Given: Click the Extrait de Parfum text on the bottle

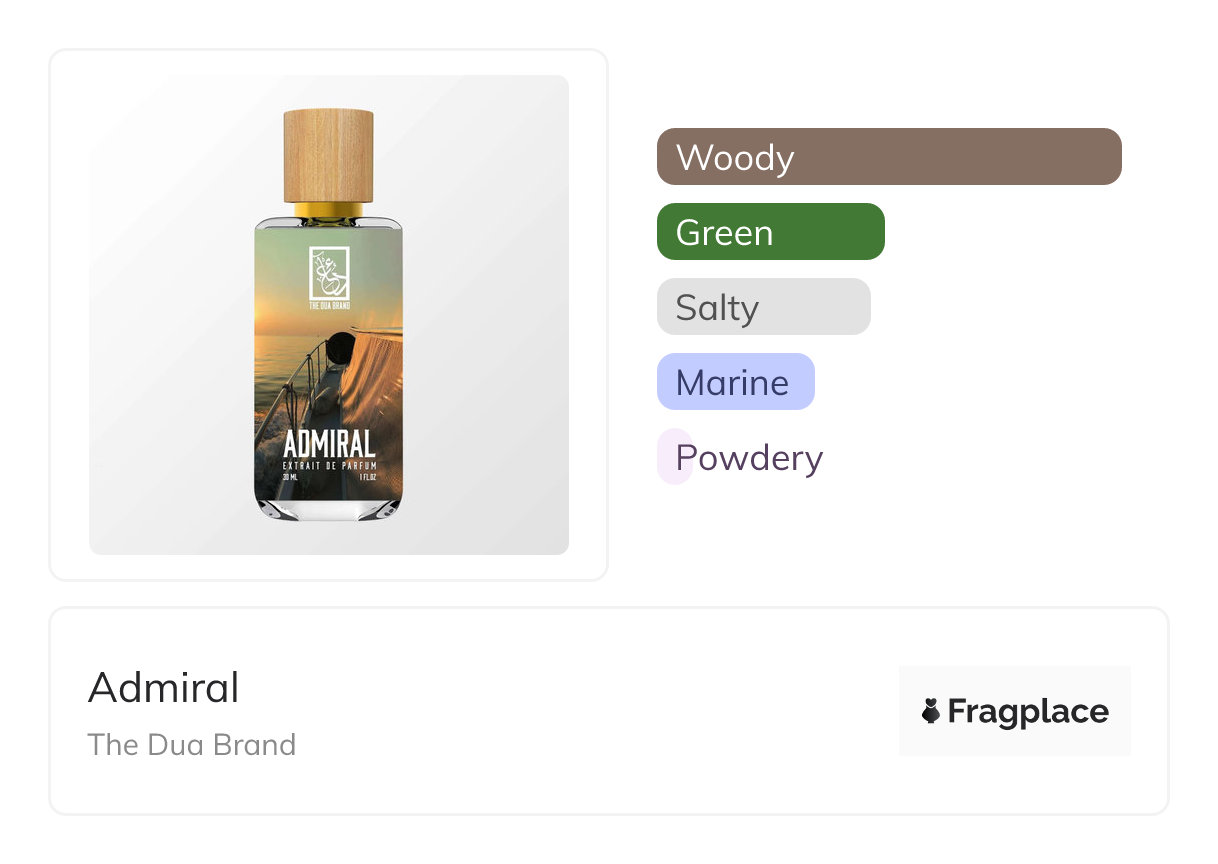Looking at the screenshot, I should coord(329,466).
